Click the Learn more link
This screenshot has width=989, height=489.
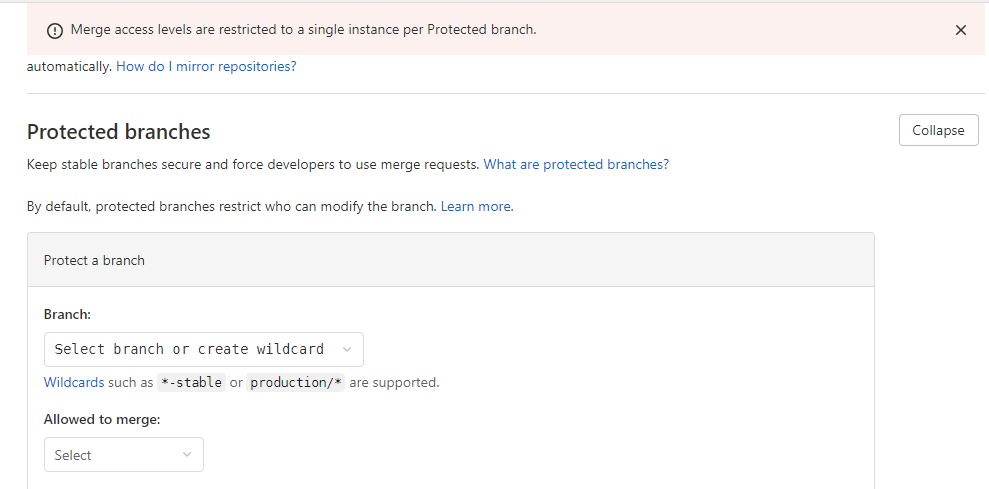tap(476, 207)
